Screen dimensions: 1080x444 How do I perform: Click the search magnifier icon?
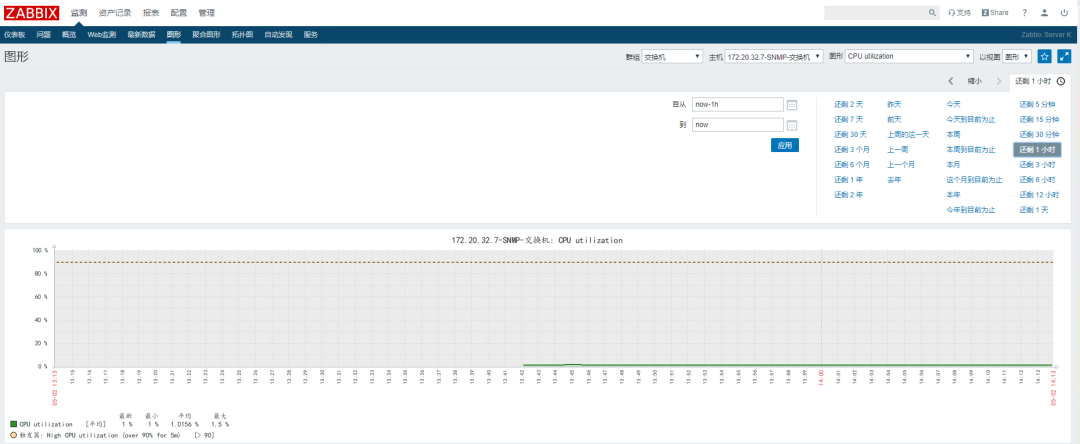coord(932,12)
